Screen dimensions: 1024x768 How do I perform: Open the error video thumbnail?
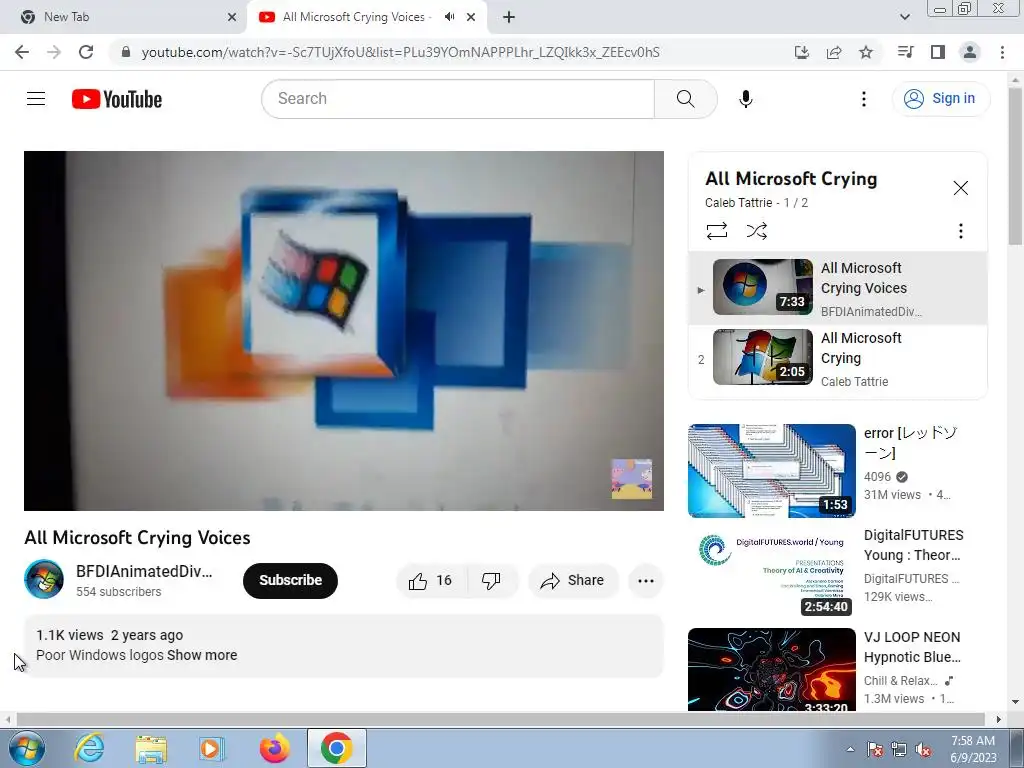771,470
